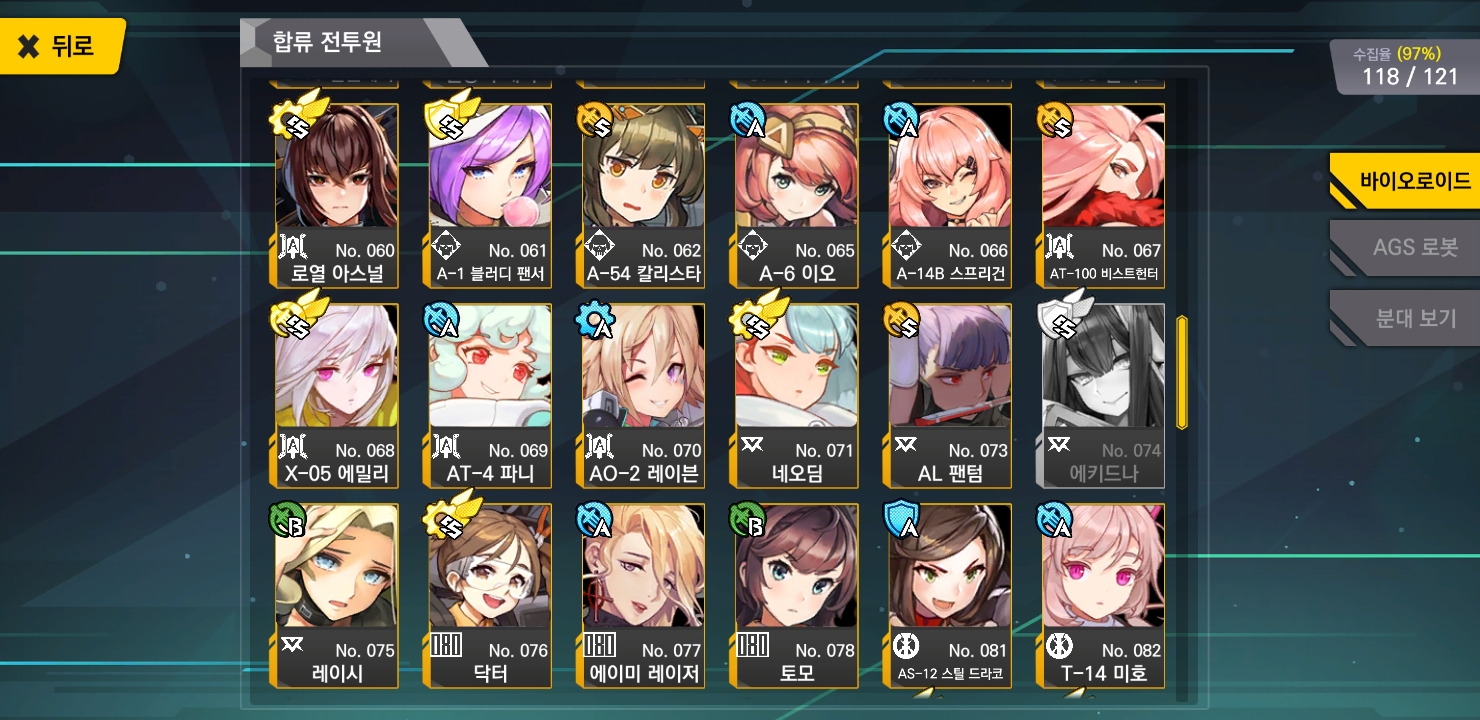1480x720 pixels.
Task: Click the squad emblem icon on T-14 미호
Action: point(1059,645)
